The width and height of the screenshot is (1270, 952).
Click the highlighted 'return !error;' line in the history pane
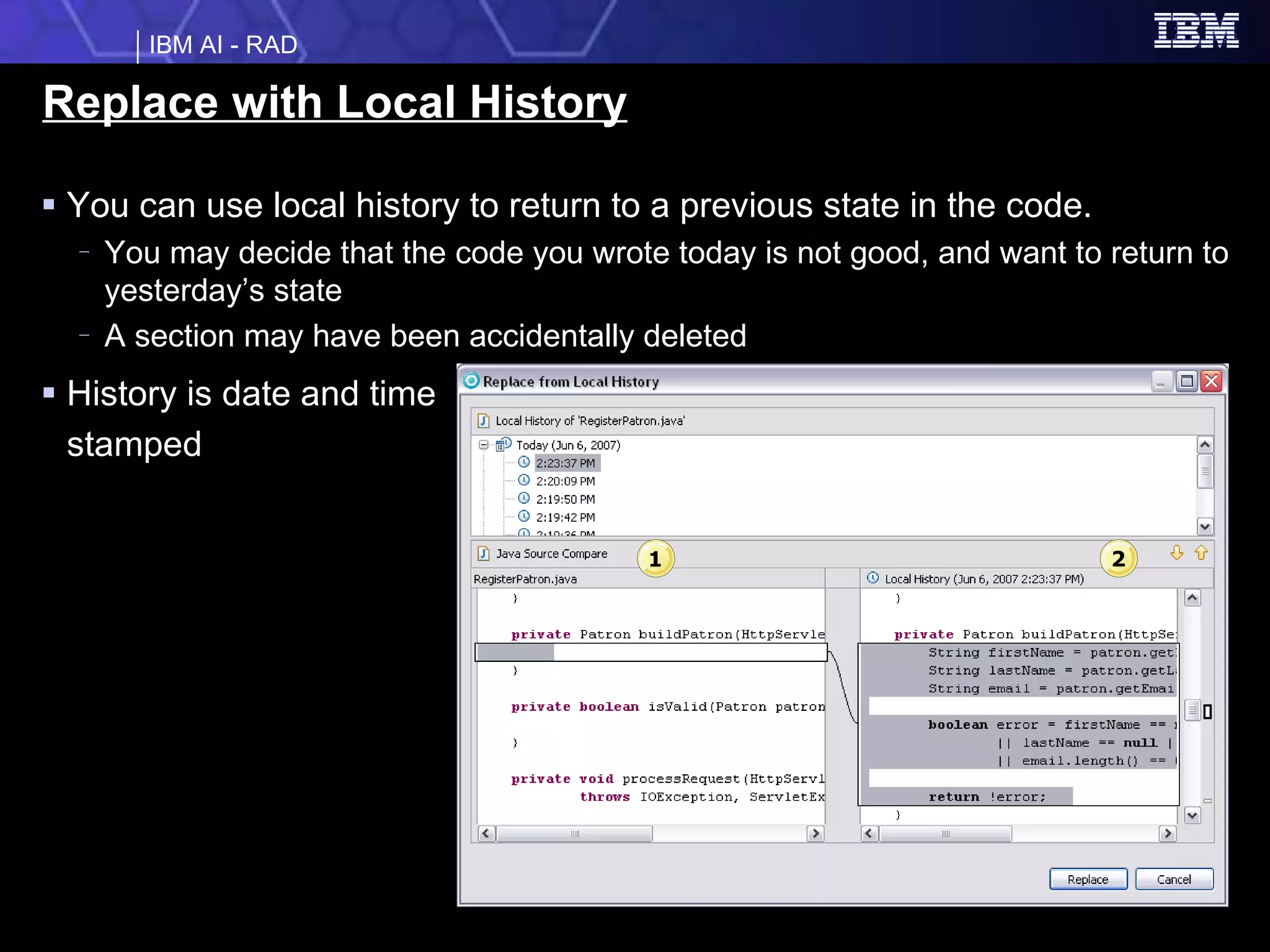(x=987, y=797)
